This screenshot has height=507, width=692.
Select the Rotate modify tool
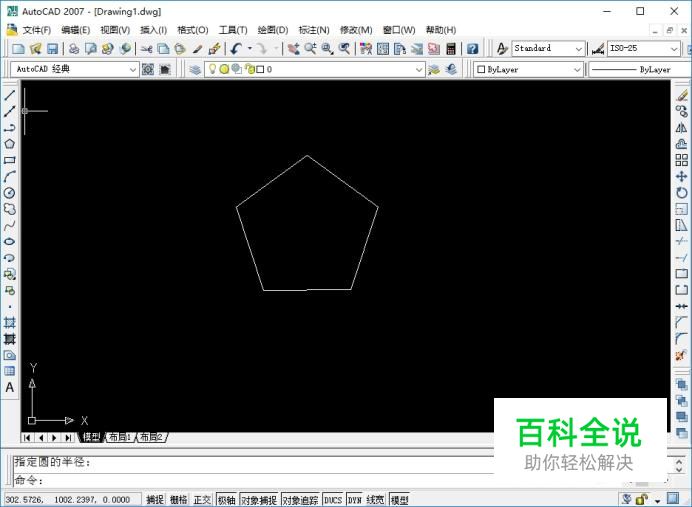(682, 193)
